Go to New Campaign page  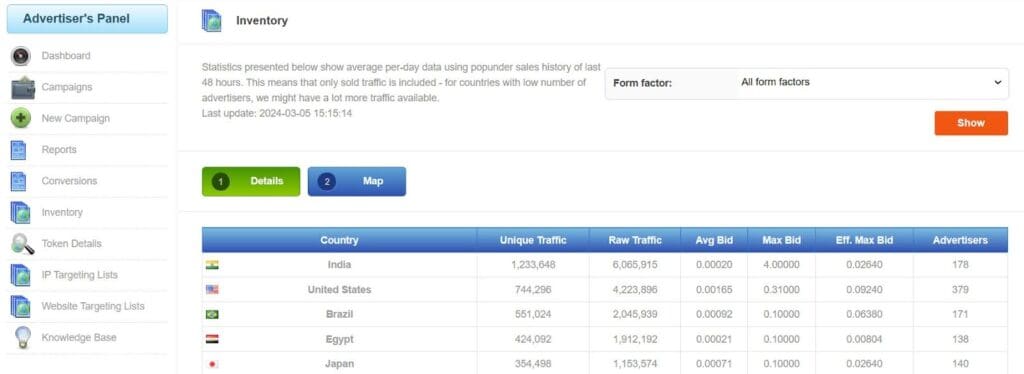tap(76, 119)
